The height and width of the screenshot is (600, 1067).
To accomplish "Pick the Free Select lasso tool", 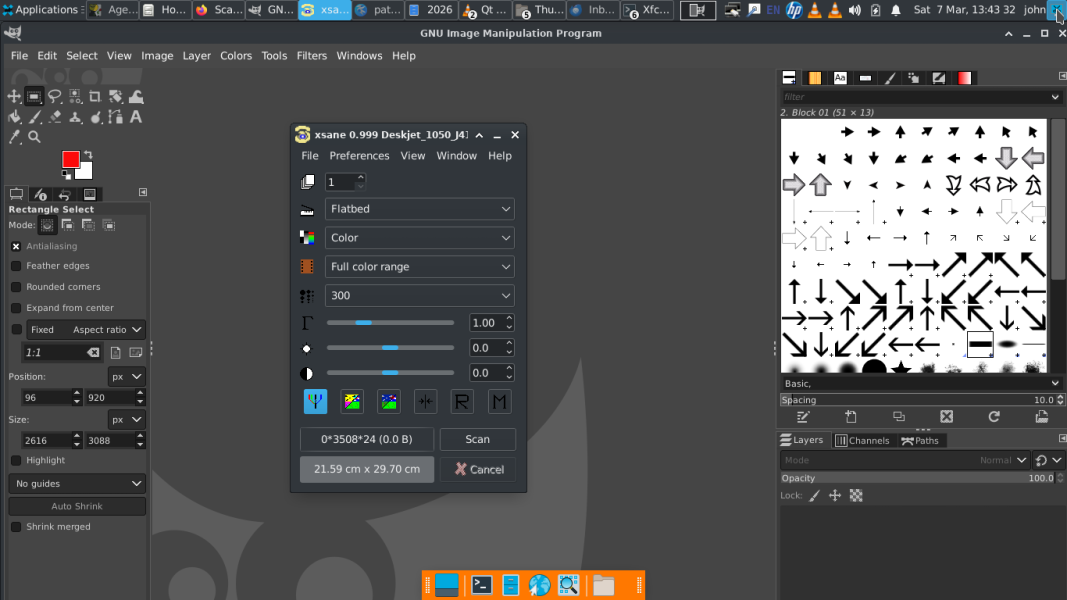I will (x=54, y=97).
